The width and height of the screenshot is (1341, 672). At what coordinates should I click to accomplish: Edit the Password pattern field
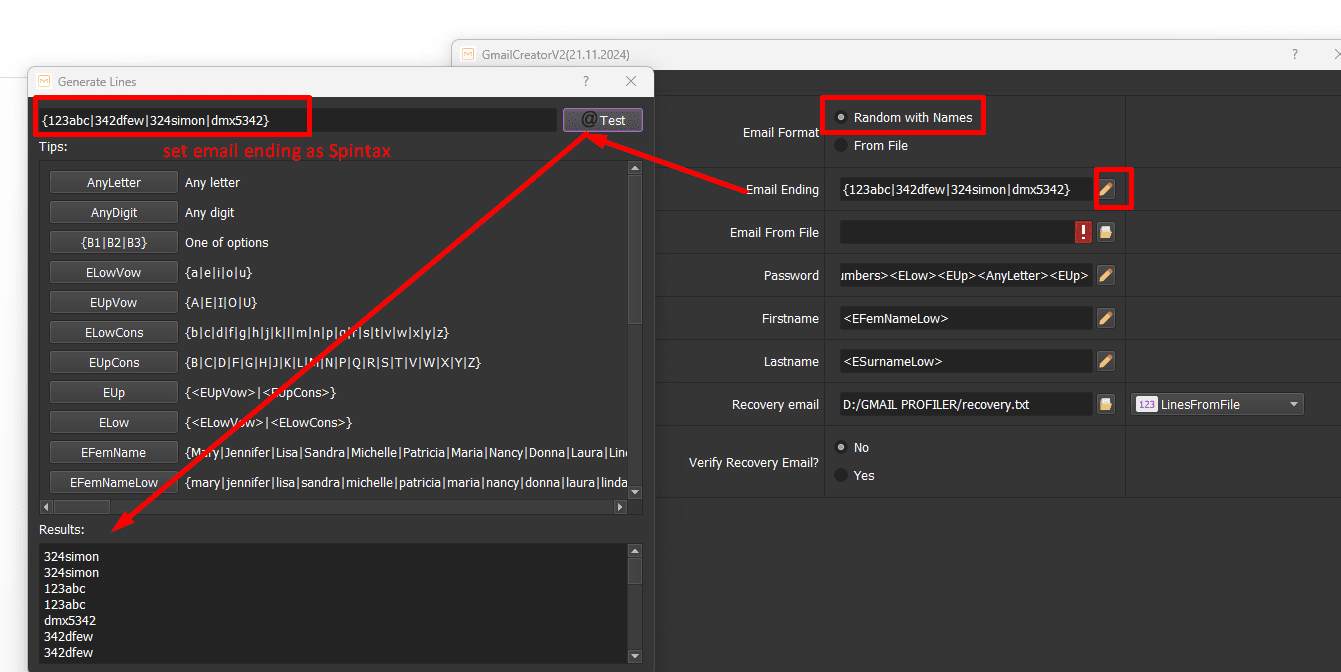966,275
